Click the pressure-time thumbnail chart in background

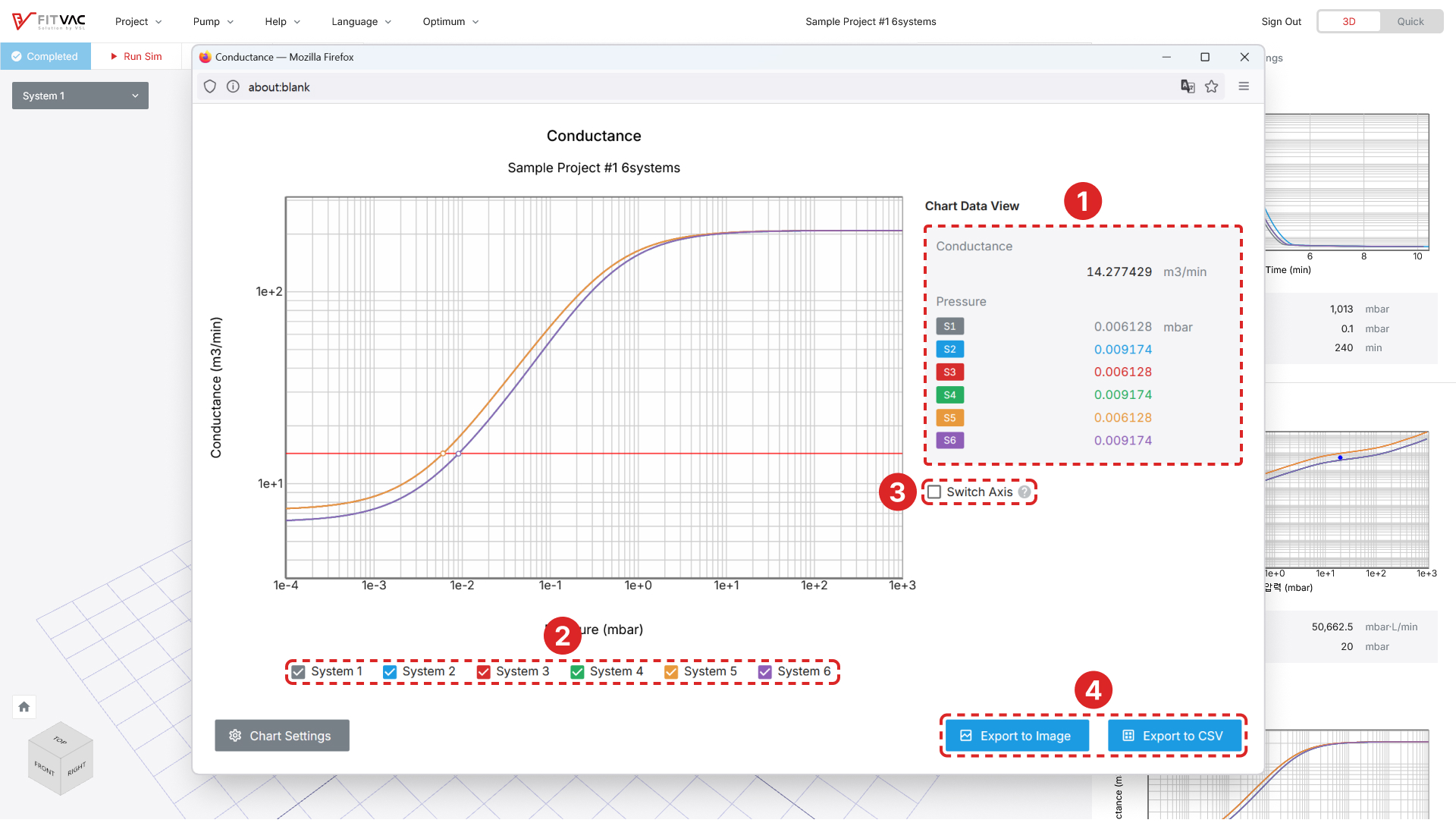(1347, 182)
